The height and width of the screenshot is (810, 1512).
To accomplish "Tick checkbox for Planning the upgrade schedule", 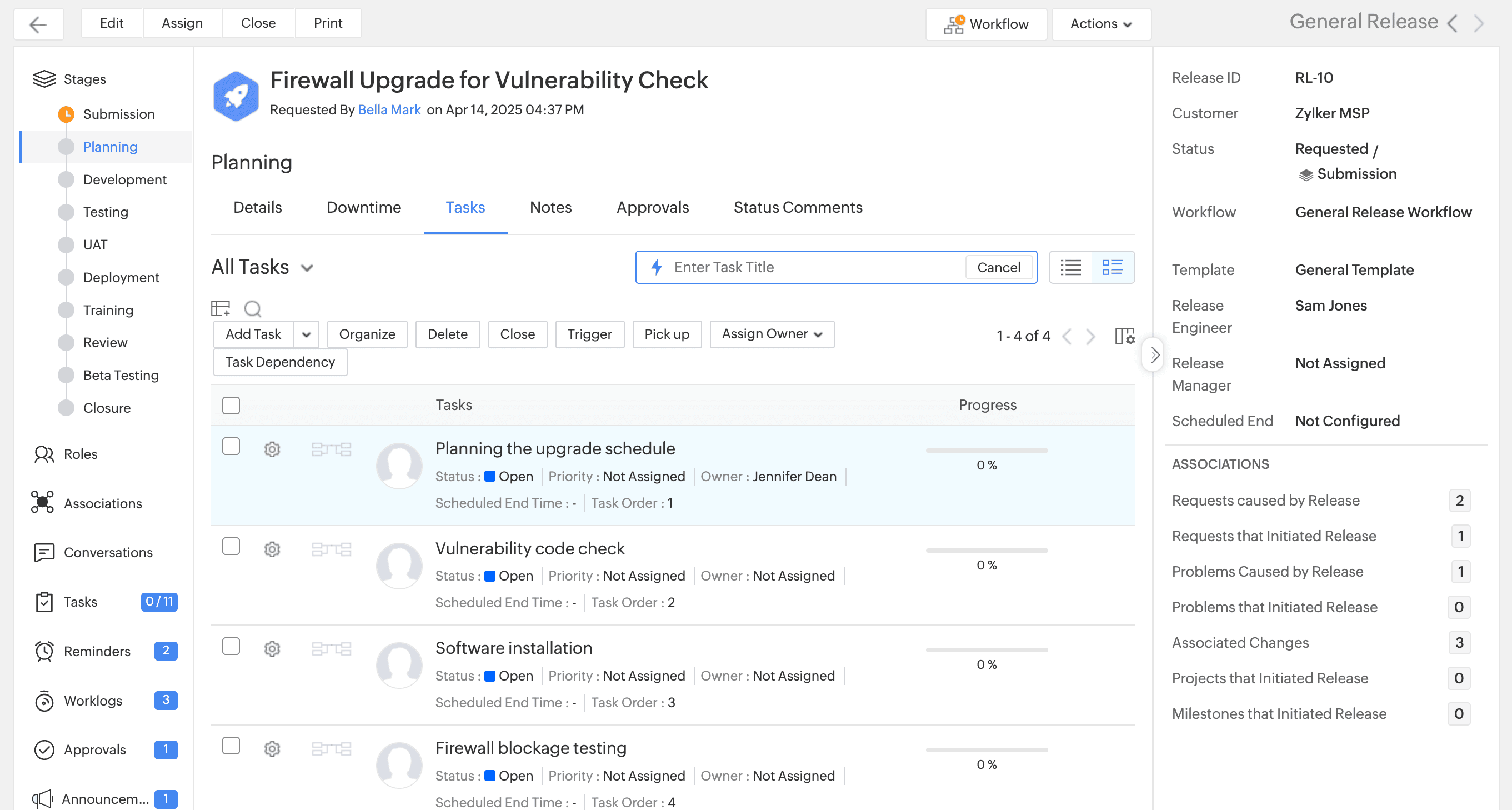I will click(231, 446).
